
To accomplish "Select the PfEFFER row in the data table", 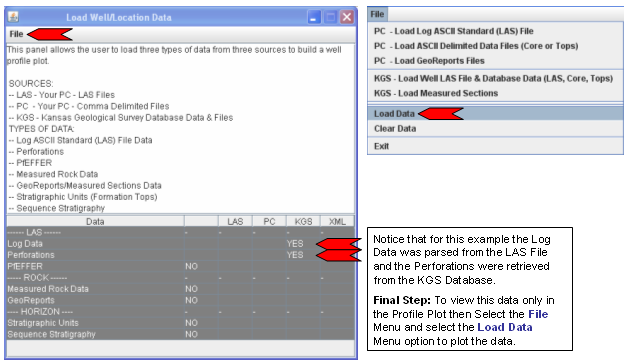I will pos(181,266).
